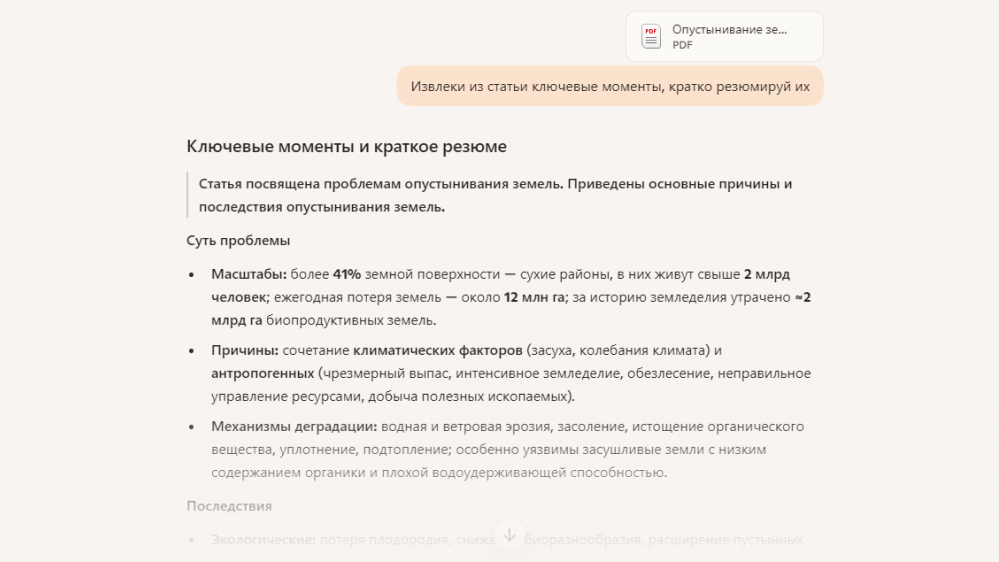Click the PDF file icon in attachment

pyautogui.click(x=651, y=36)
